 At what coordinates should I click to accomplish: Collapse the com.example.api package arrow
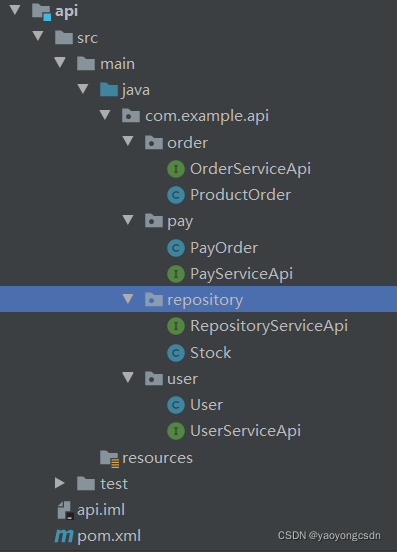(105, 115)
